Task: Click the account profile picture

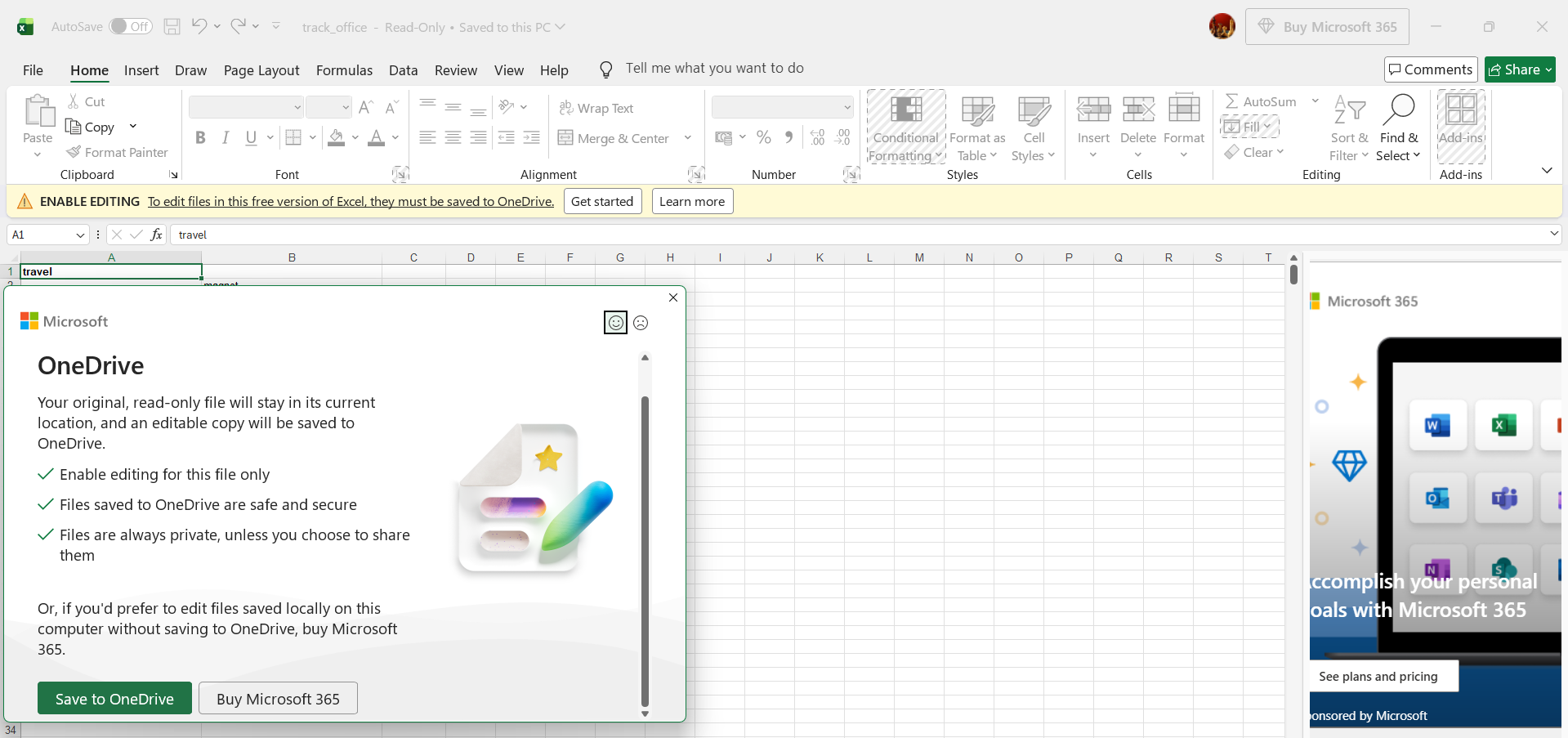Action: [x=1222, y=26]
